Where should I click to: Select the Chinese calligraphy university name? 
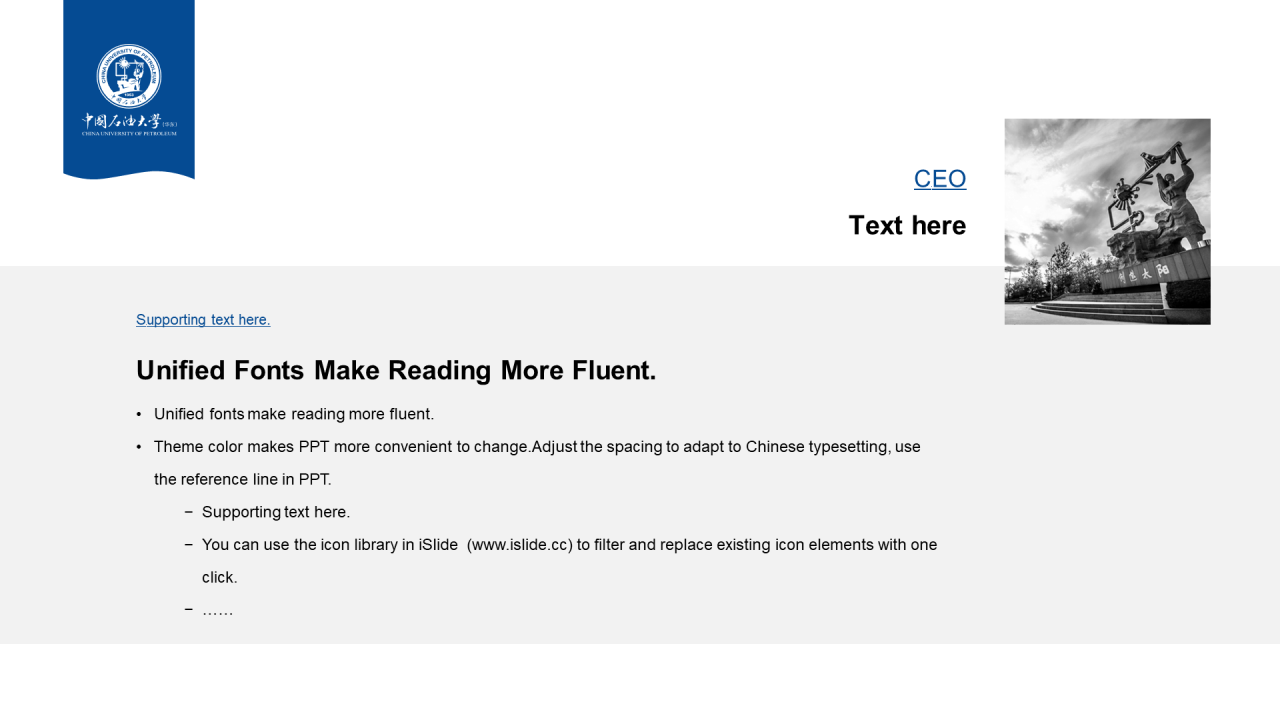[x=122, y=121]
